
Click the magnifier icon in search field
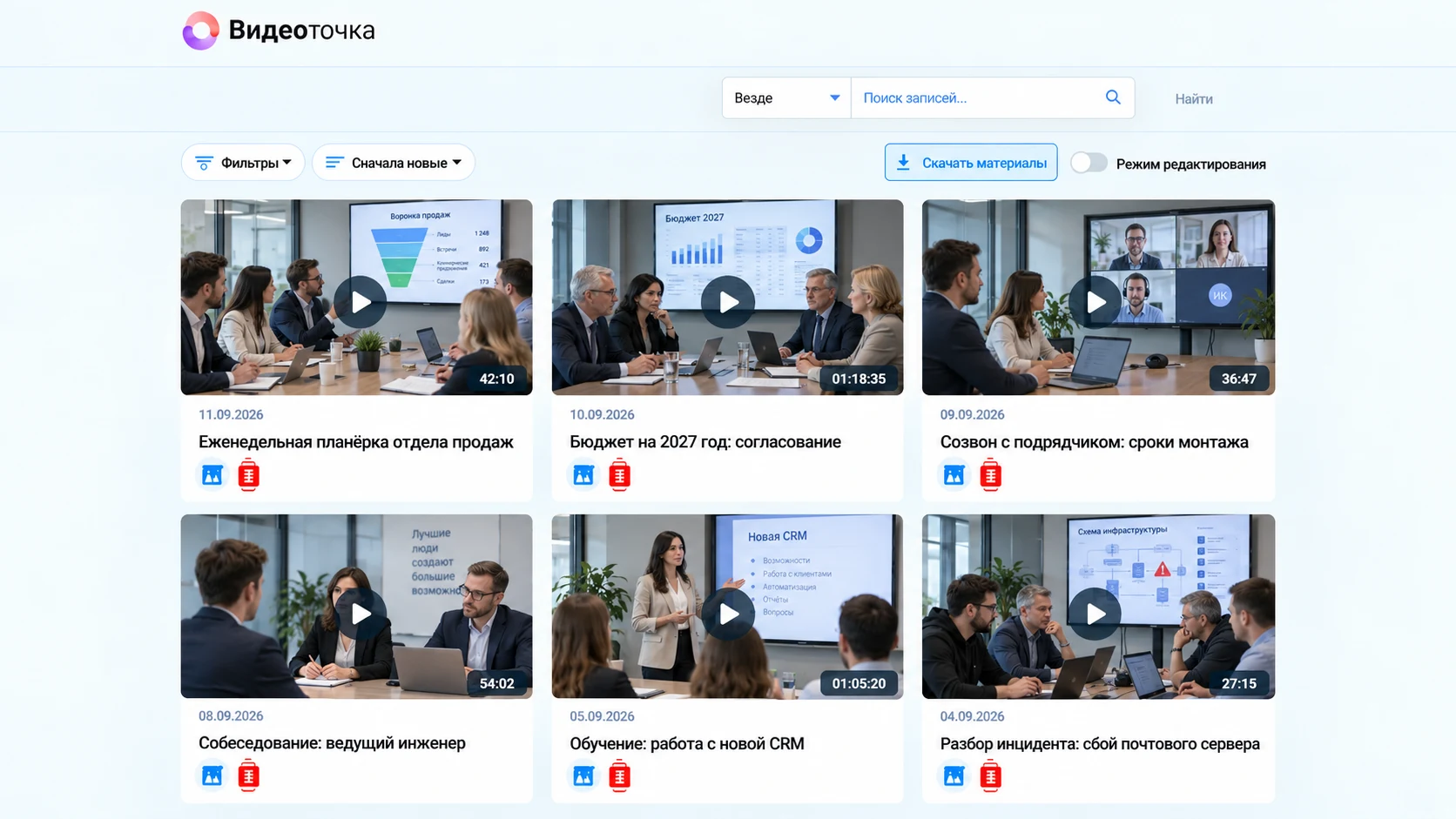coord(1113,97)
